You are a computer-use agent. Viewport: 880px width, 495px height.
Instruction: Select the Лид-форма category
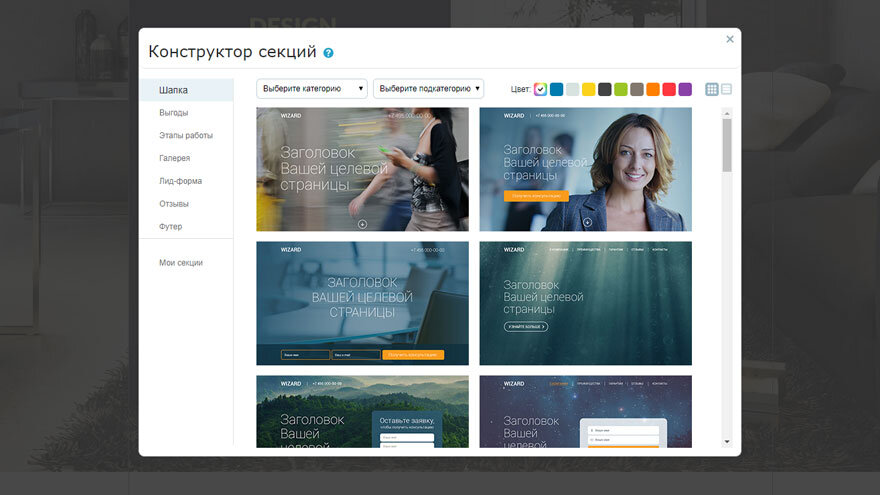click(x=180, y=181)
